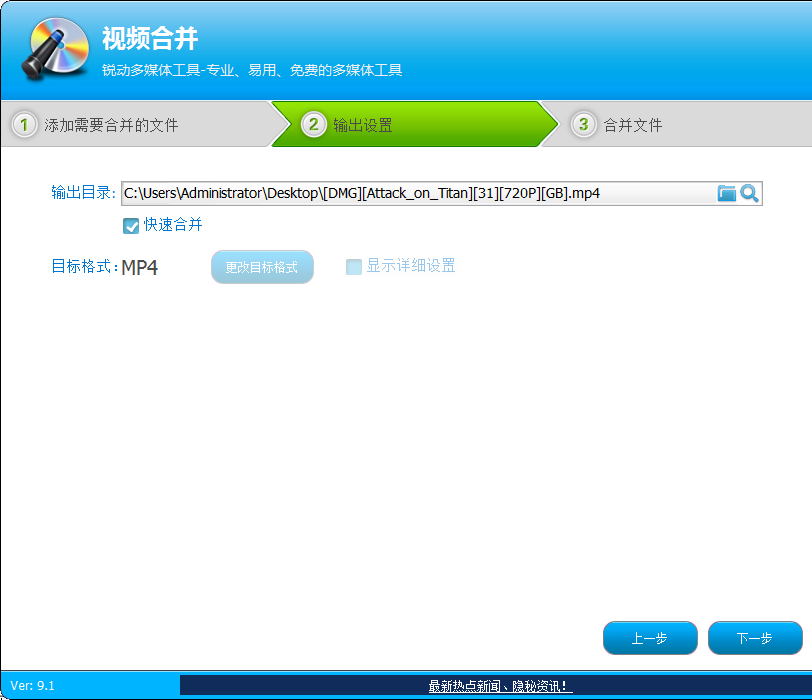Click the 下一步 button

pyautogui.click(x=756, y=638)
